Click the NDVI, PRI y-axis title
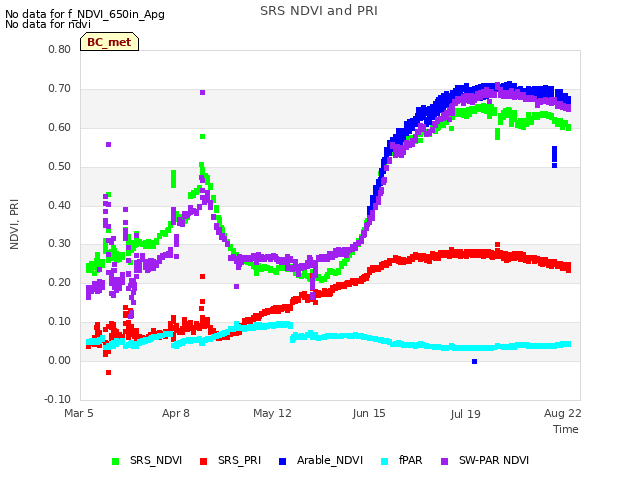The image size is (640, 480). tap(14, 224)
